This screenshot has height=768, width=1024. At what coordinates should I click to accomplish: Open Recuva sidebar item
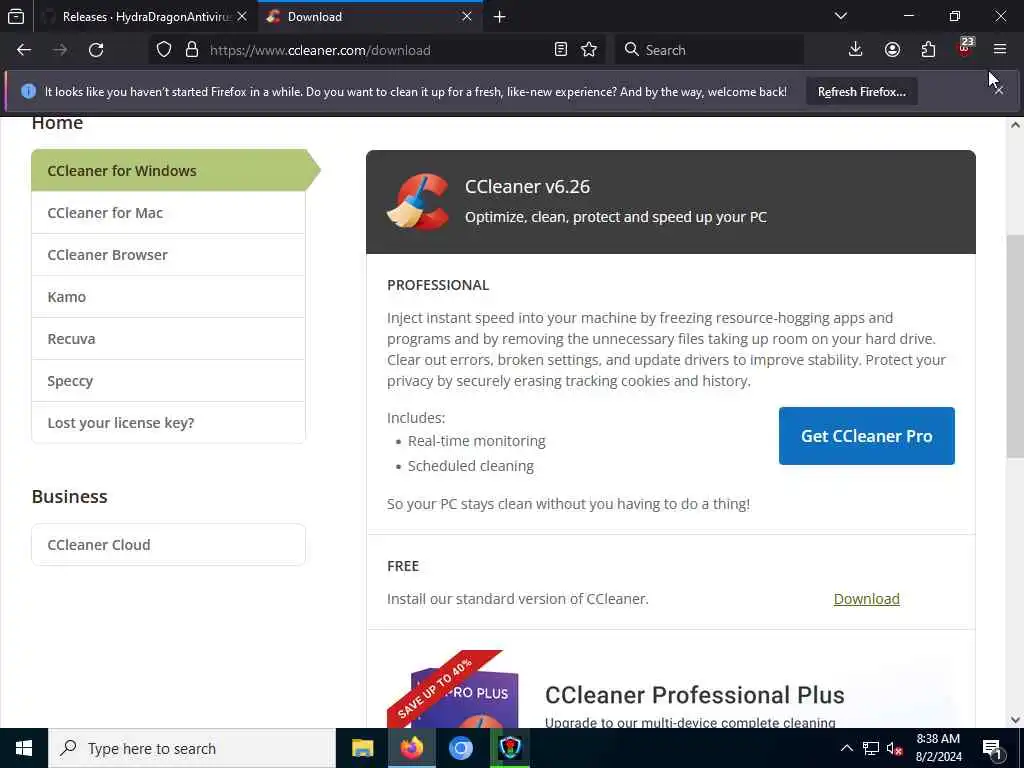(168, 338)
